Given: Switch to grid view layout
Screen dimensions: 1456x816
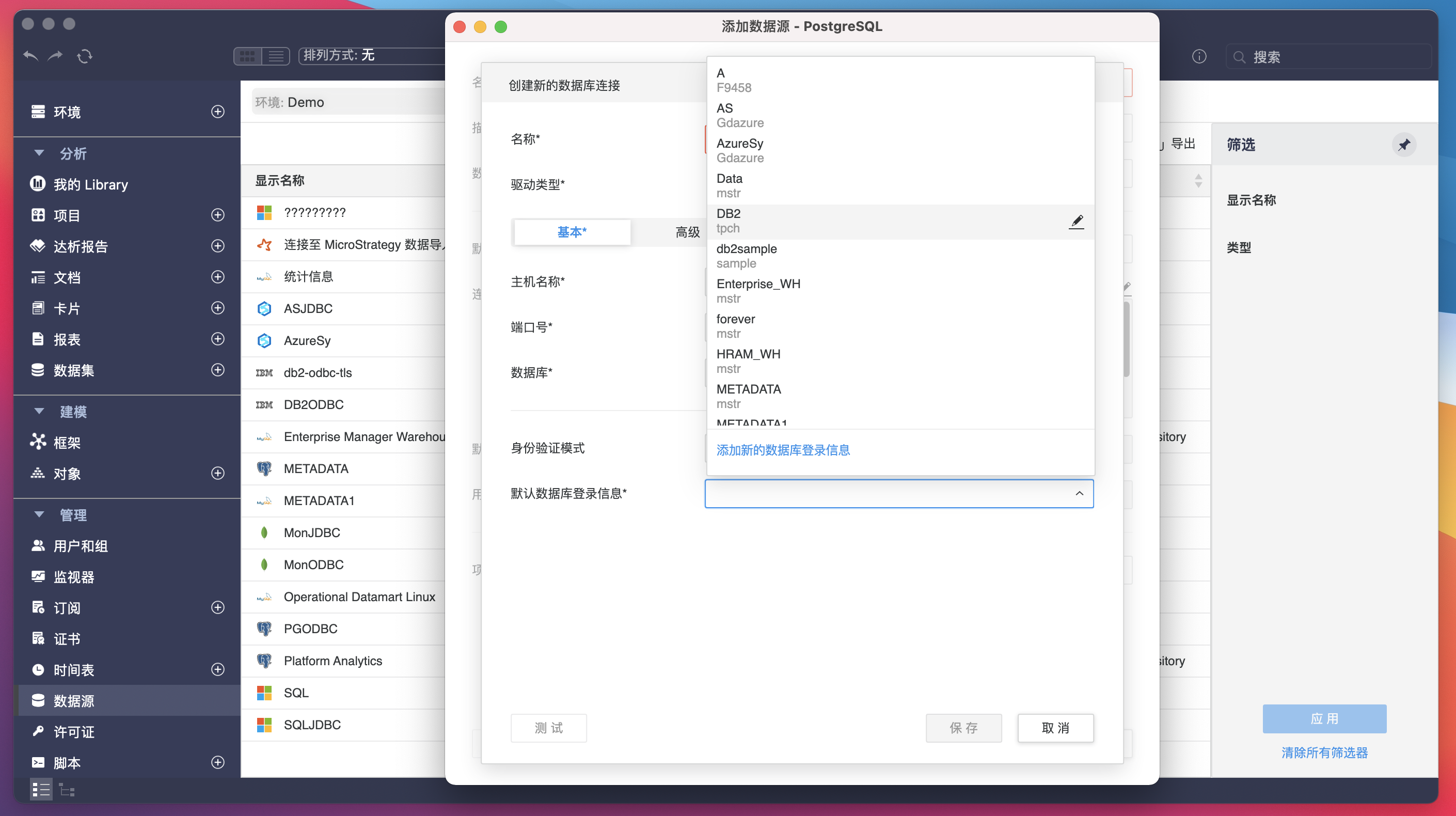Looking at the screenshot, I should [x=247, y=55].
